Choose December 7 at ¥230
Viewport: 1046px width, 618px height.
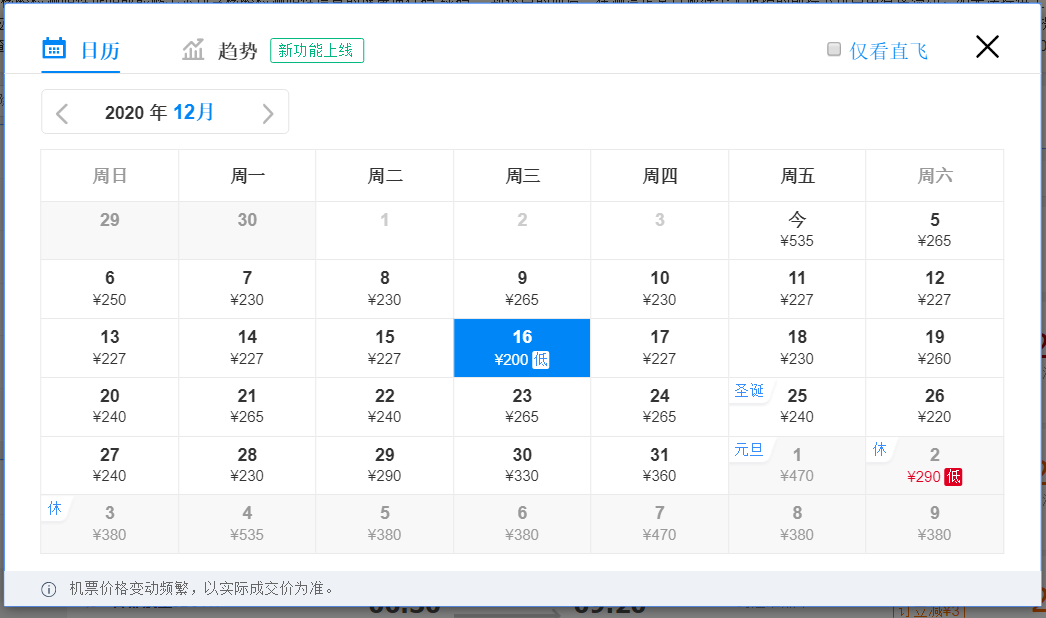click(x=247, y=289)
